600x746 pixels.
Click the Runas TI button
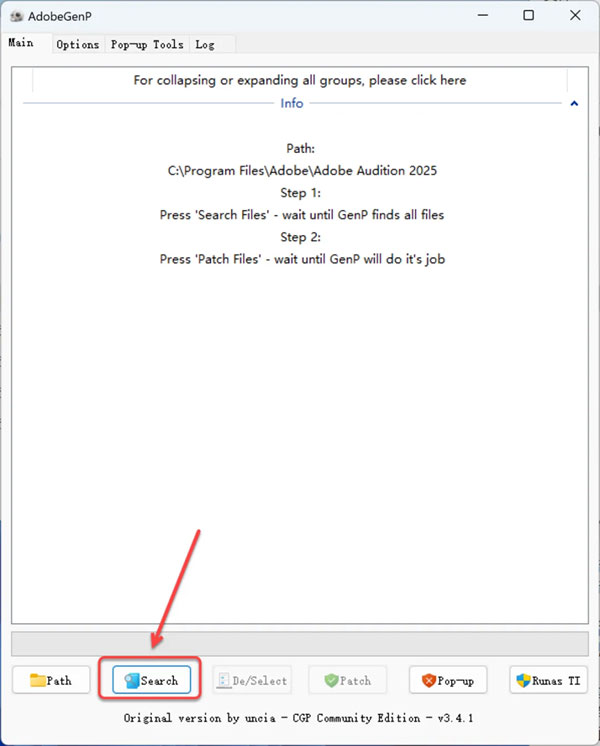tap(549, 680)
